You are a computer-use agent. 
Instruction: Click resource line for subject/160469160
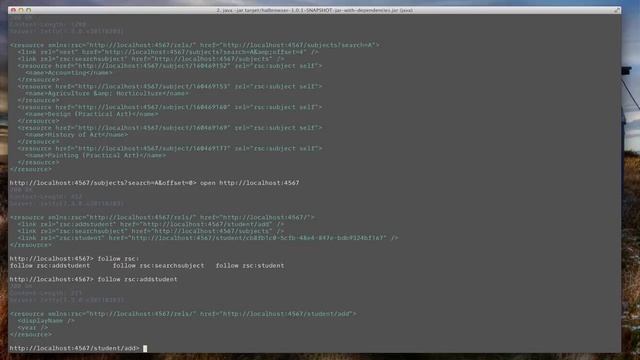(x=170, y=107)
